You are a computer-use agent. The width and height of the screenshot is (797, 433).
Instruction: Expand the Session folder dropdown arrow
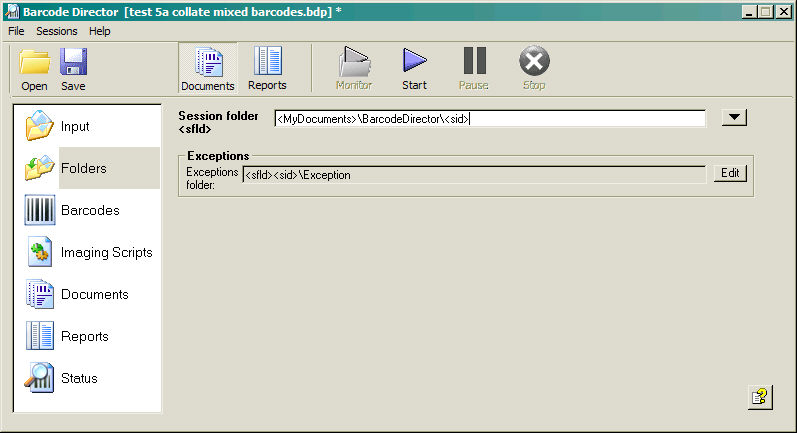click(734, 118)
